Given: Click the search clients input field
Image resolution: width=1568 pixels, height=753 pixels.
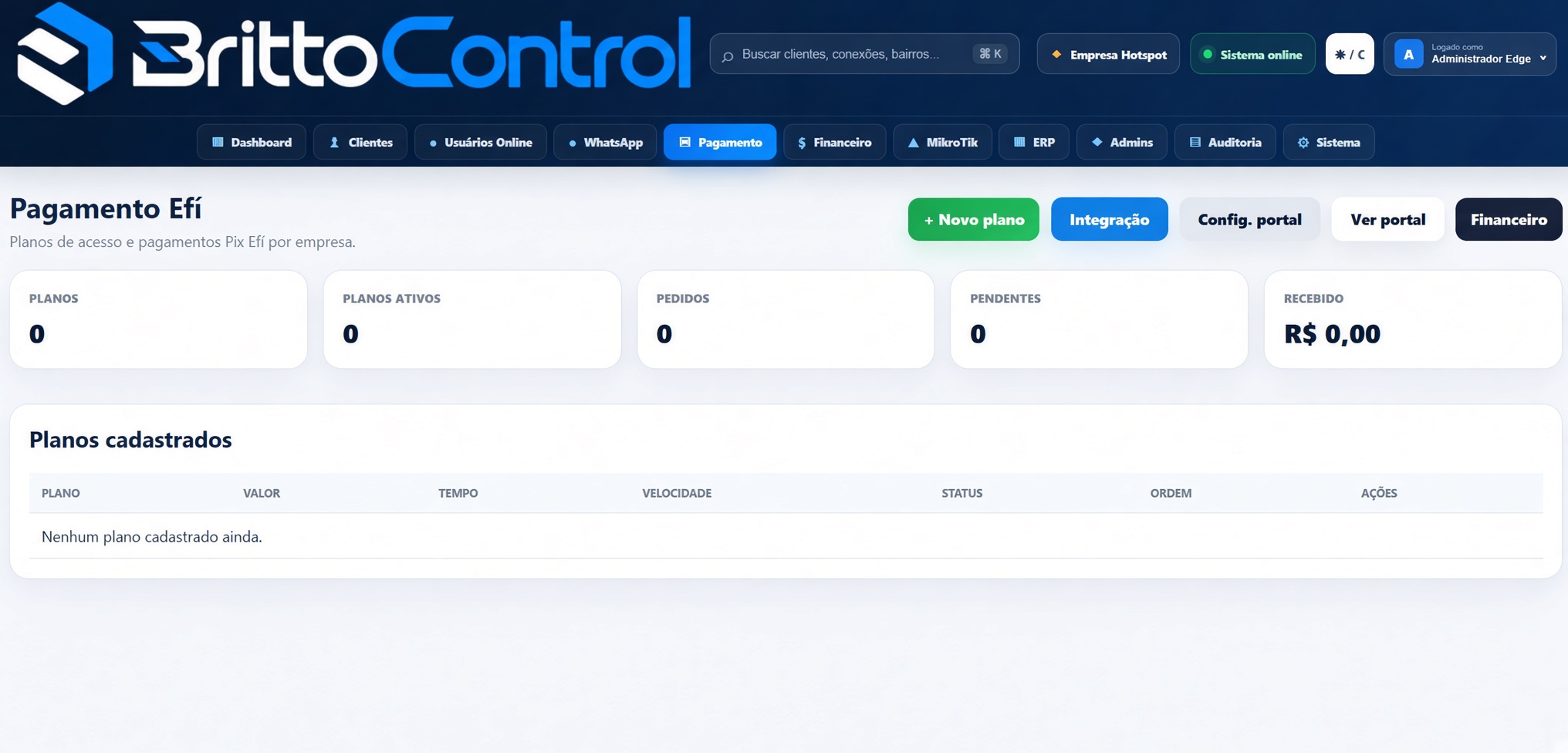Looking at the screenshot, I should [x=864, y=54].
